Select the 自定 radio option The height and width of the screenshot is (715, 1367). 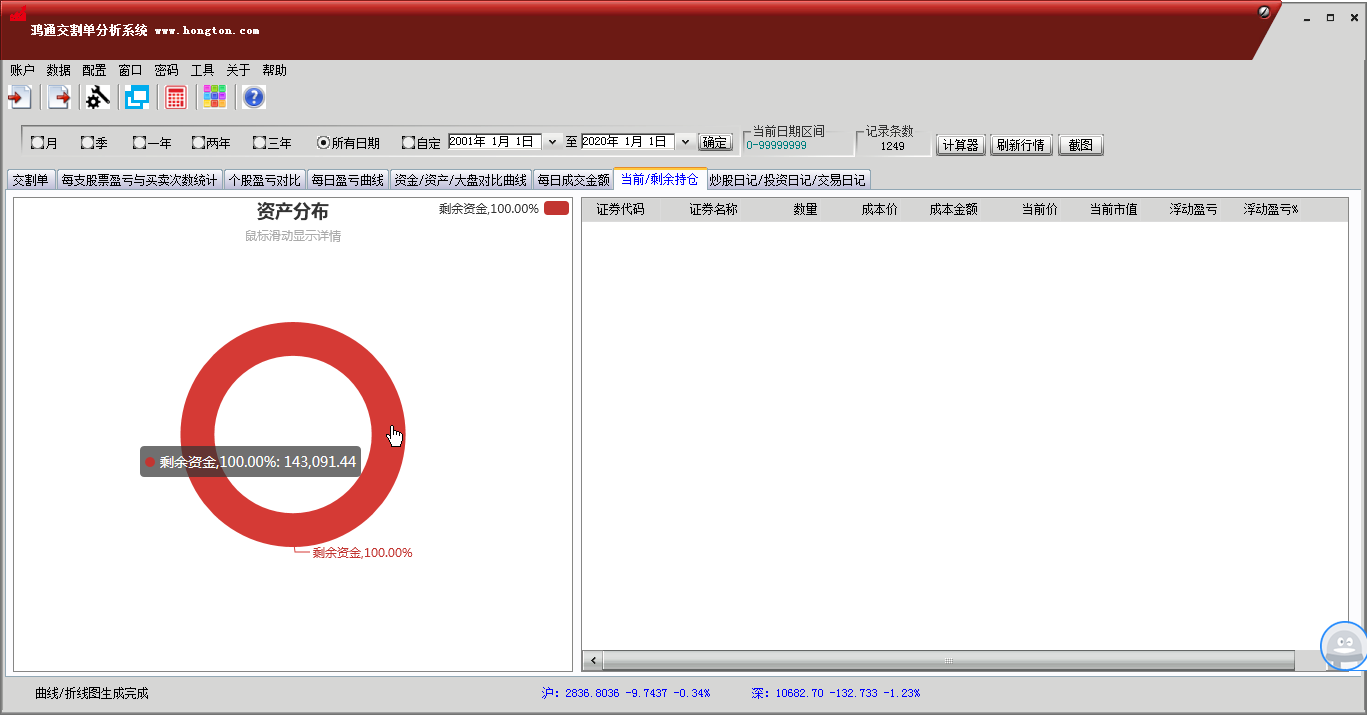click(x=421, y=143)
